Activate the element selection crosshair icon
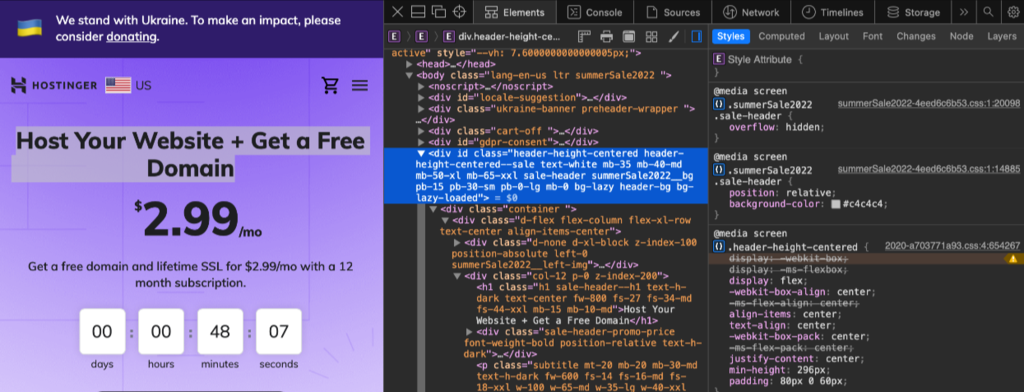The width and height of the screenshot is (1024, 392). [460, 12]
